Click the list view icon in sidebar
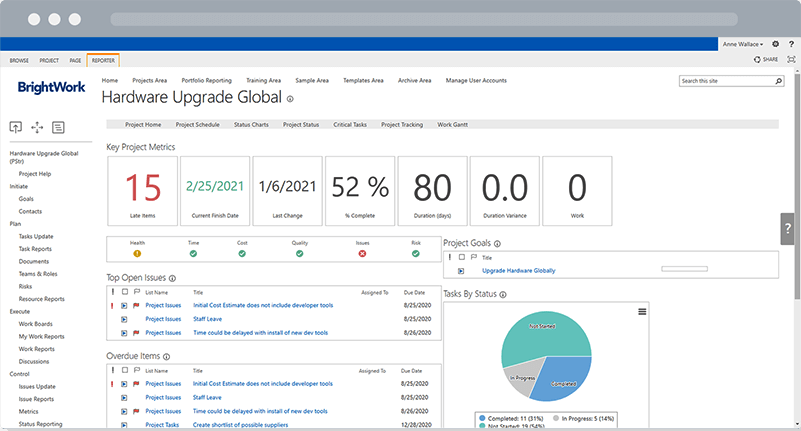801x431 pixels. (59, 127)
